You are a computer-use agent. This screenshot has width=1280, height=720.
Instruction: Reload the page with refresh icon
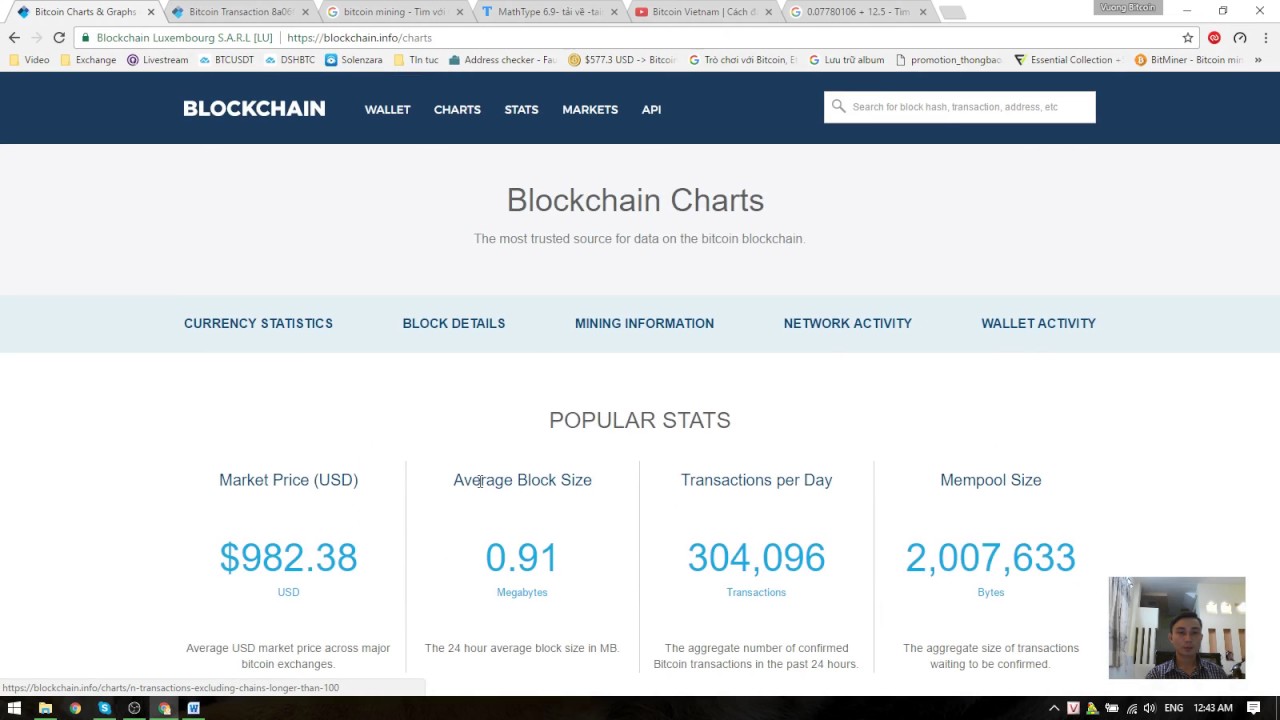point(59,37)
